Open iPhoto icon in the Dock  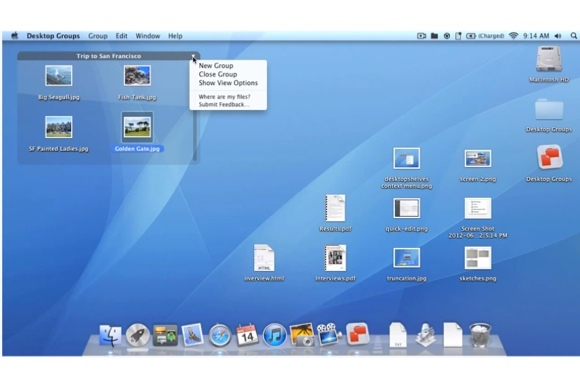(x=302, y=335)
